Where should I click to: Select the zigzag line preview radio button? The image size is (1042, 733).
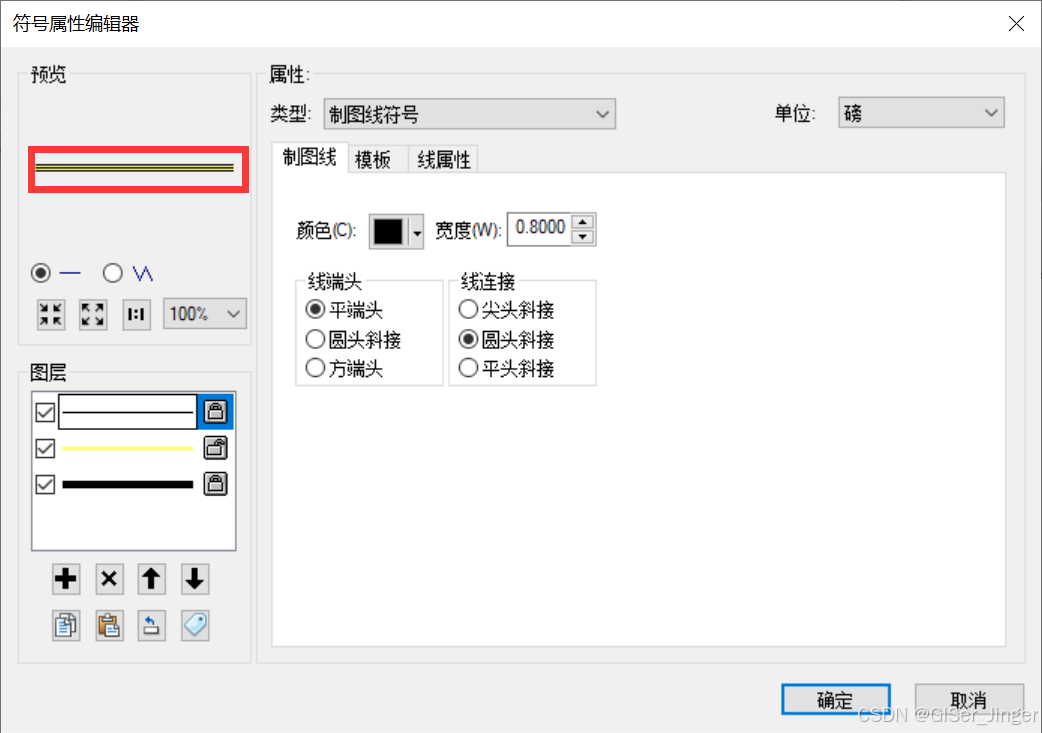click(112, 273)
